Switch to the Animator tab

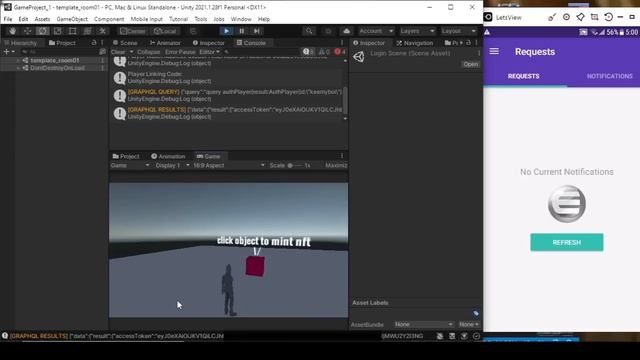(165, 43)
